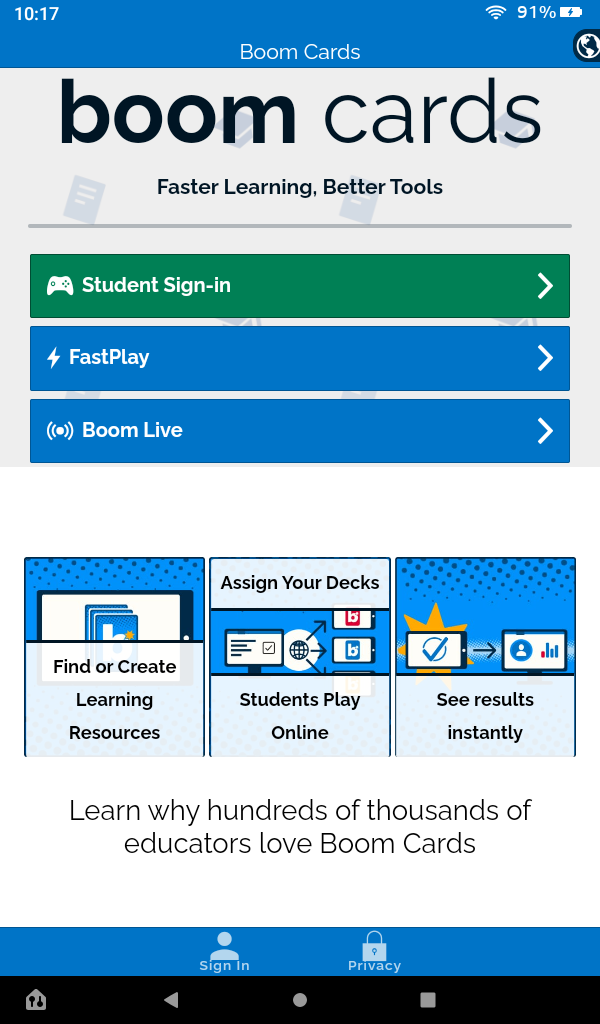Expand the Boom Live chevron arrow
This screenshot has width=600, height=1024.
[545, 431]
